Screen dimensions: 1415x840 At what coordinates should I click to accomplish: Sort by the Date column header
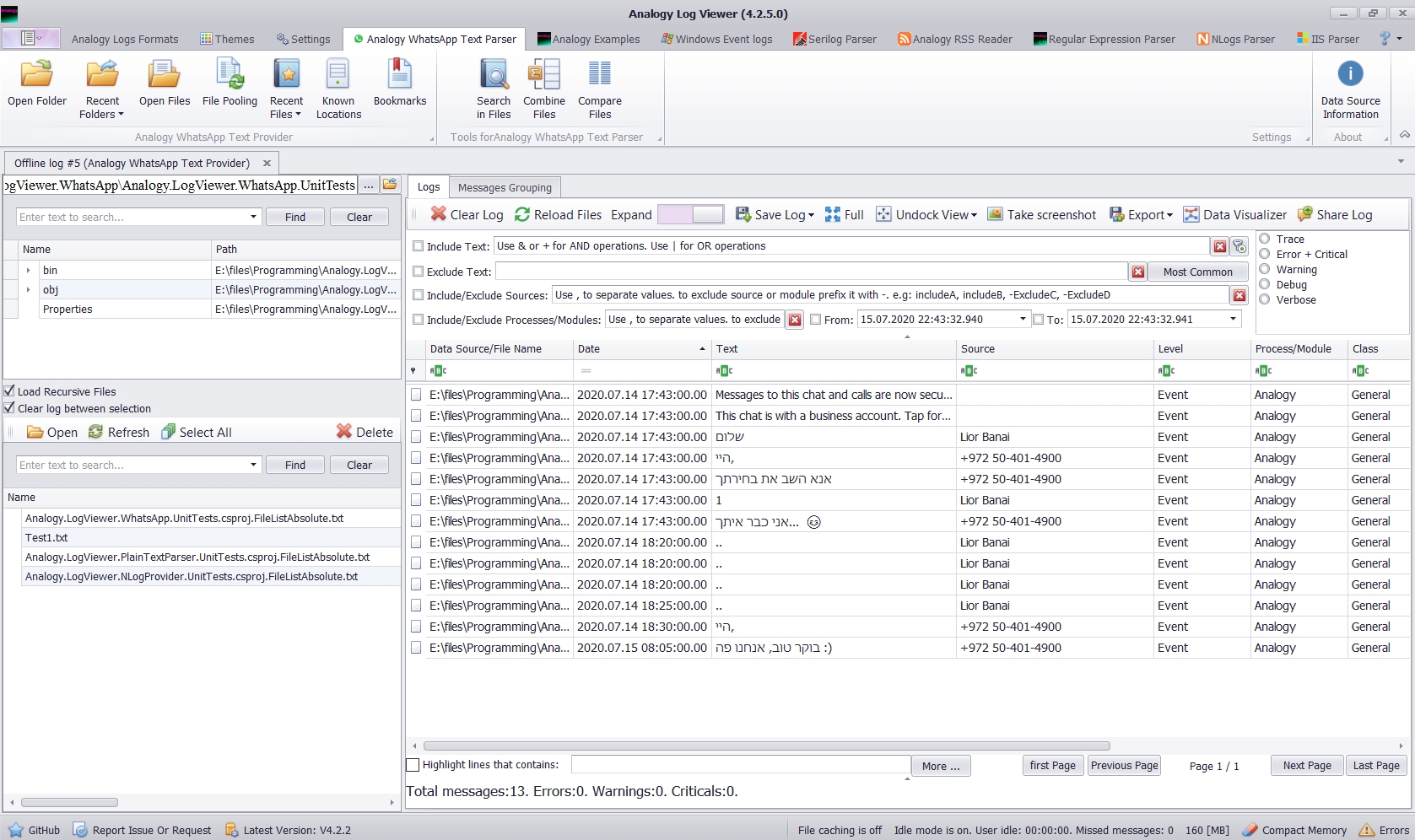coord(641,348)
